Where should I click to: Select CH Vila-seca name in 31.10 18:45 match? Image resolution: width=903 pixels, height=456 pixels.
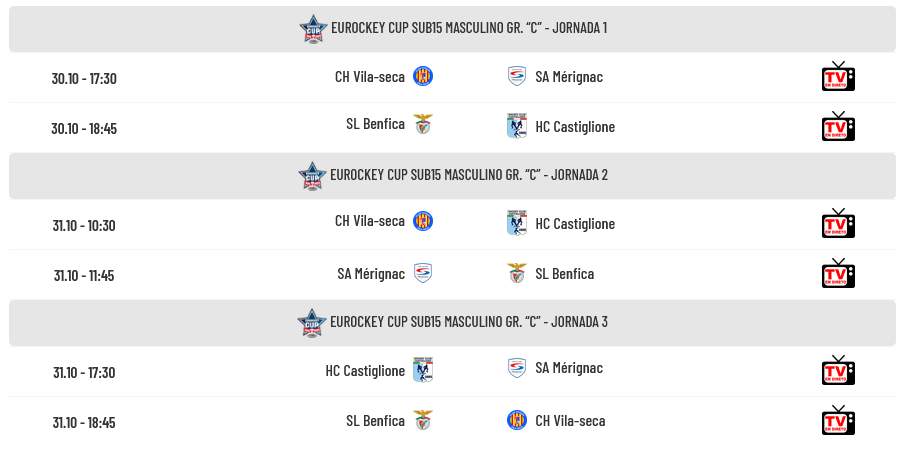click(570, 420)
